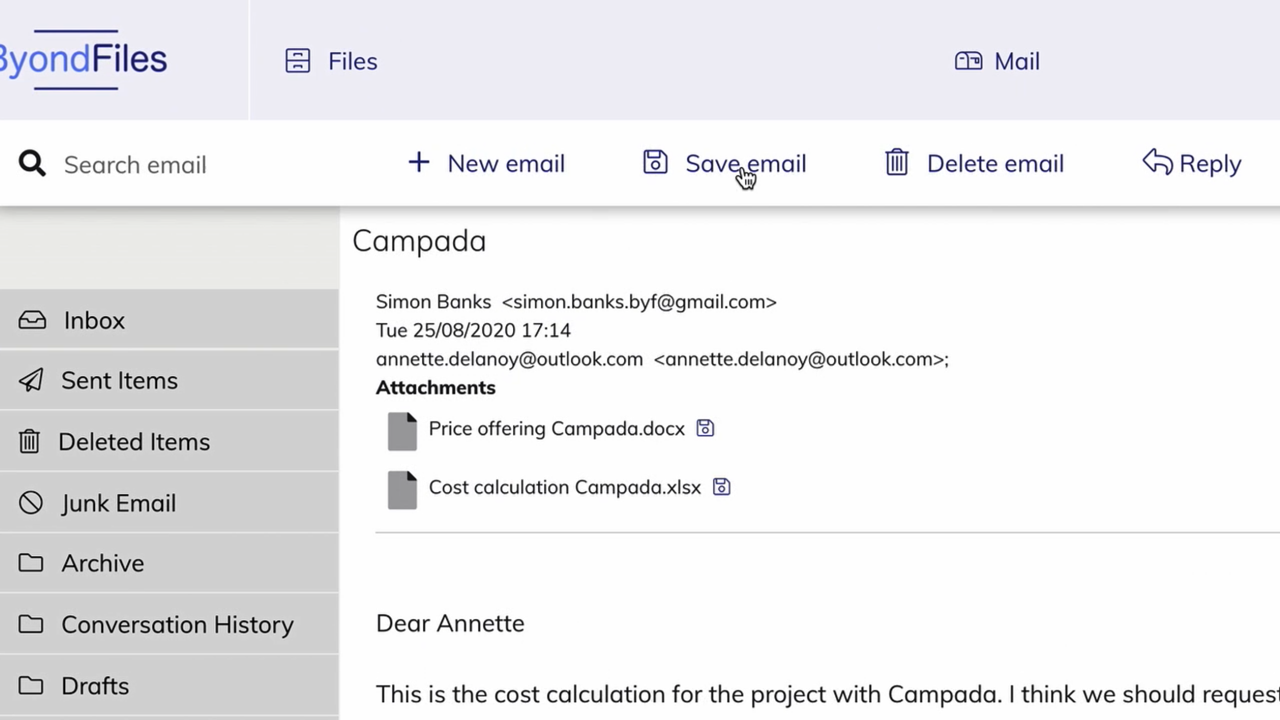This screenshot has width=1280, height=720.
Task: Select the New email plus icon
Action: pos(418,163)
